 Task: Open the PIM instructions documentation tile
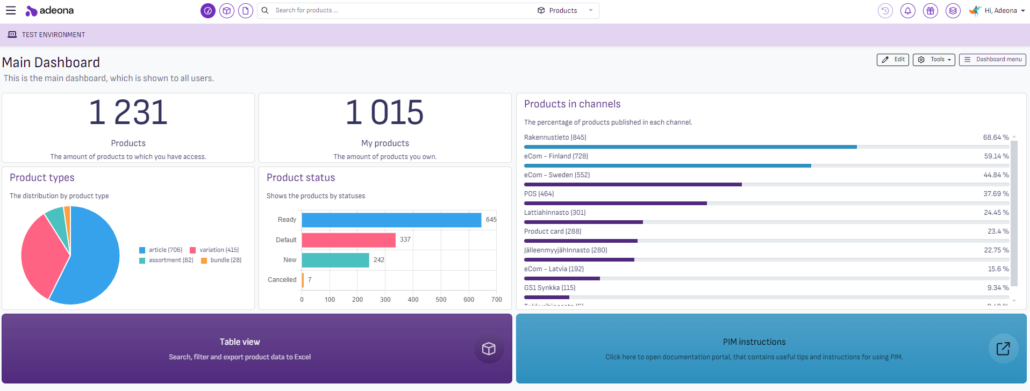[x=771, y=348]
